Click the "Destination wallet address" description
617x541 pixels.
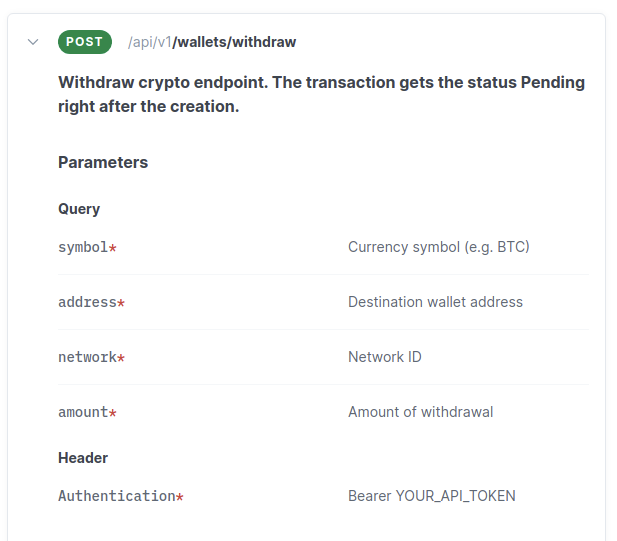pyautogui.click(x=435, y=302)
